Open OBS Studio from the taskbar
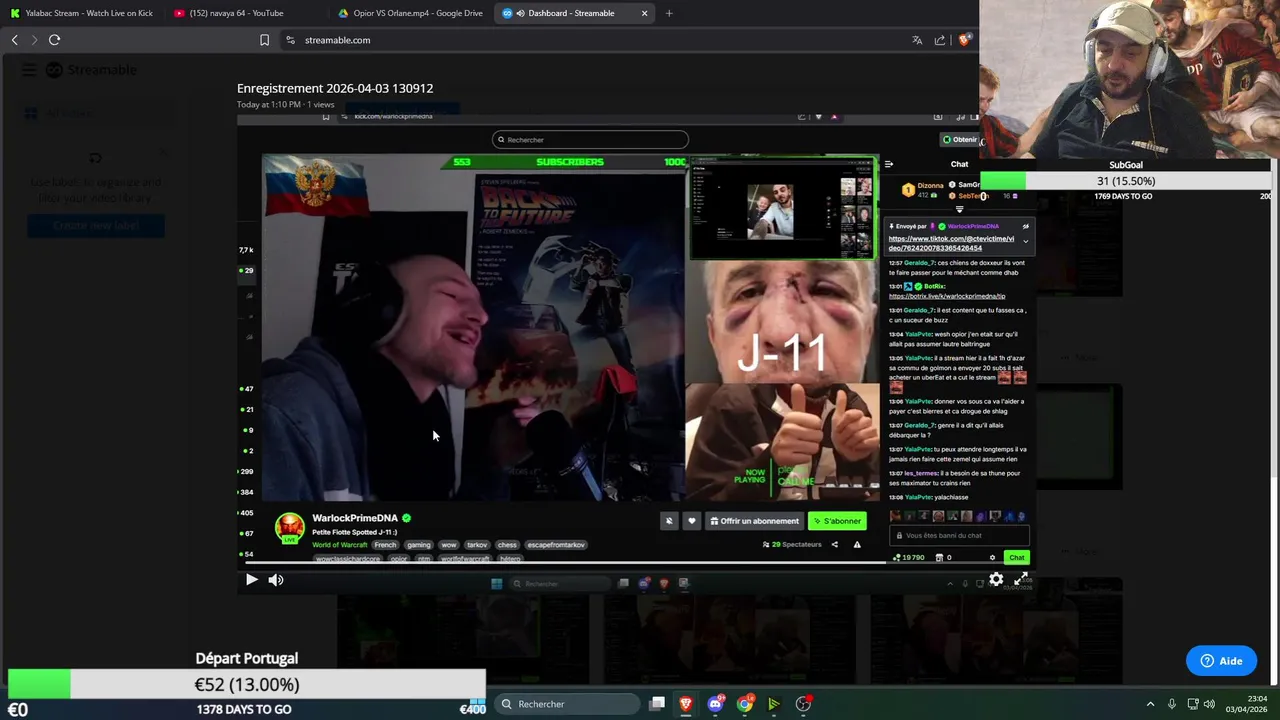The image size is (1280, 720). 803,704
